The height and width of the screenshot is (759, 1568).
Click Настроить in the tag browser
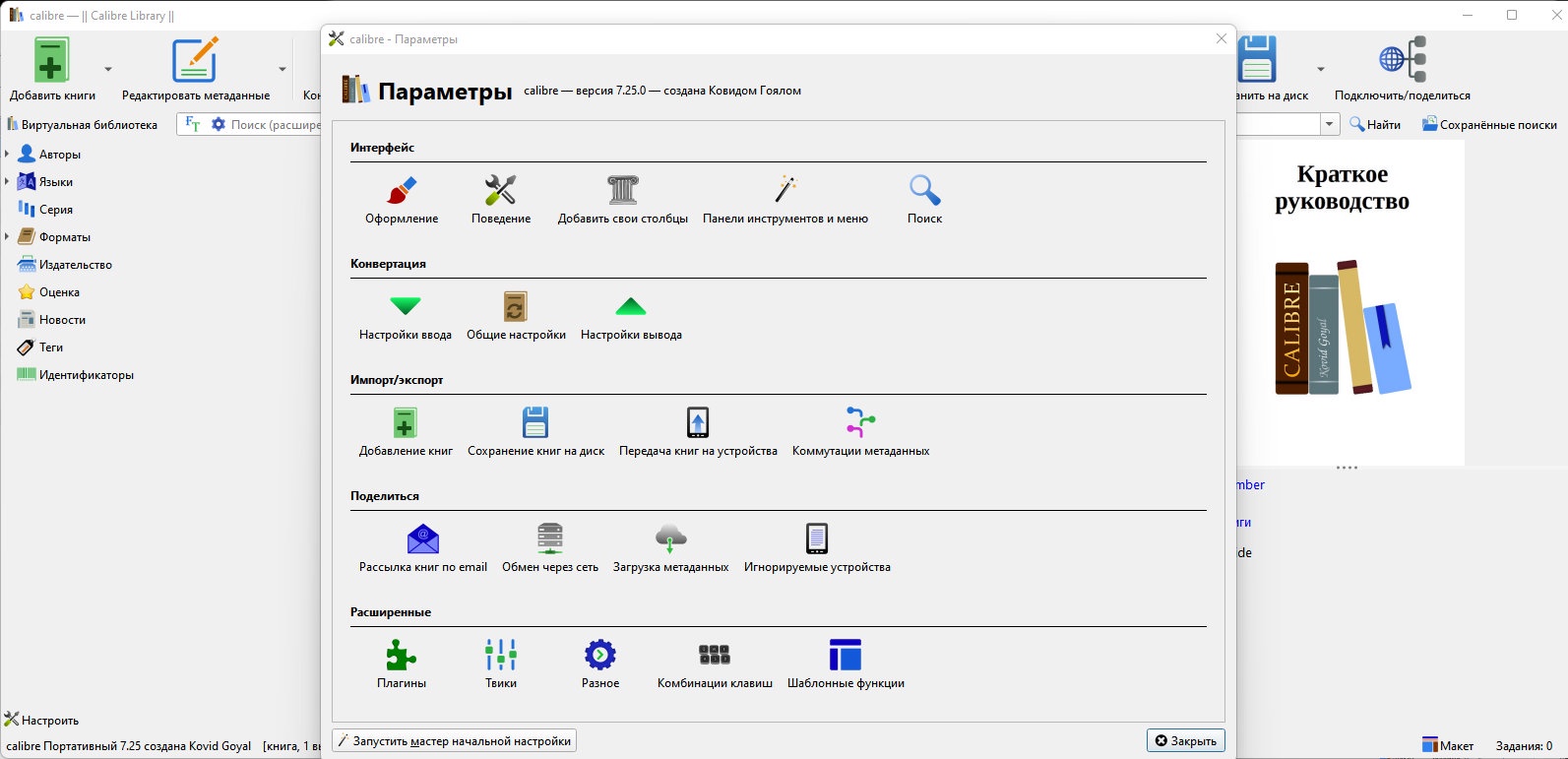[41, 720]
